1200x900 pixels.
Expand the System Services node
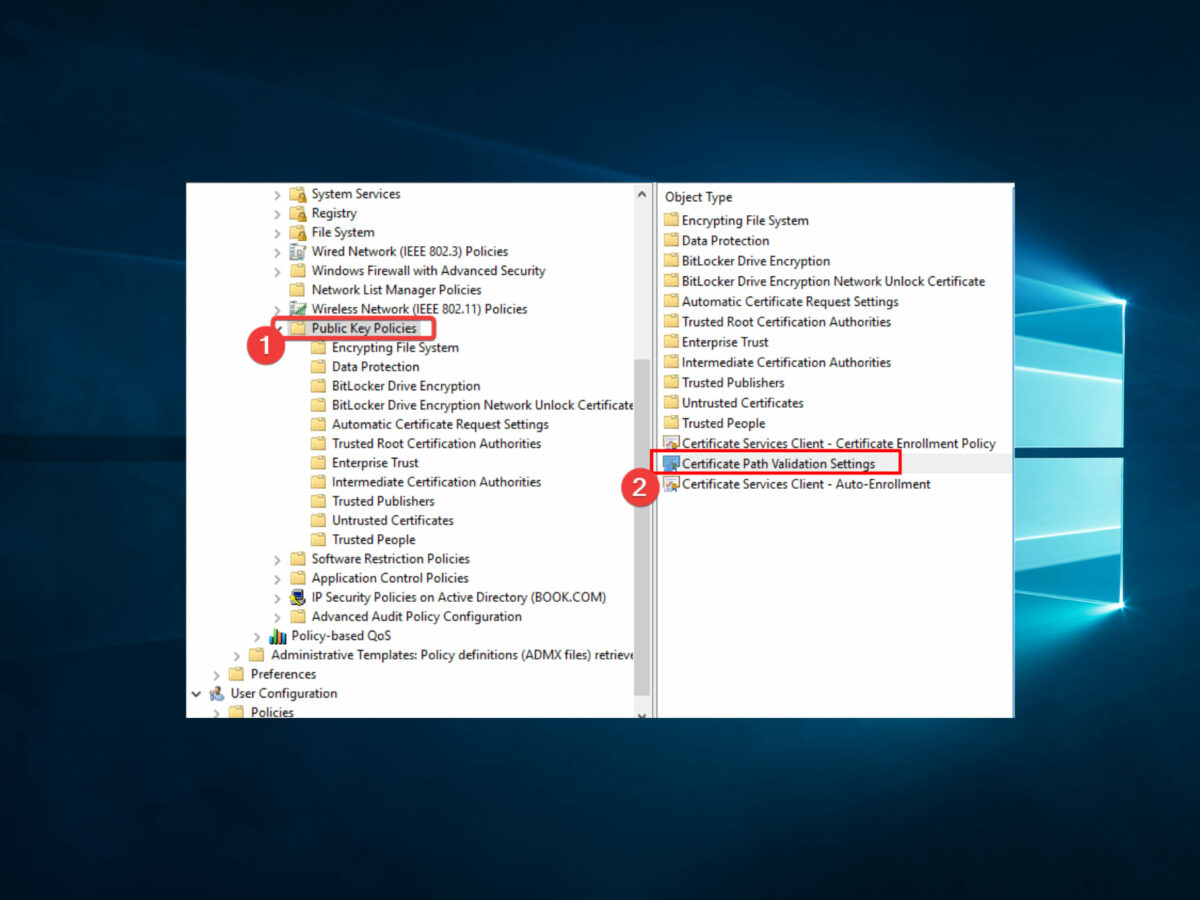pos(277,194)
